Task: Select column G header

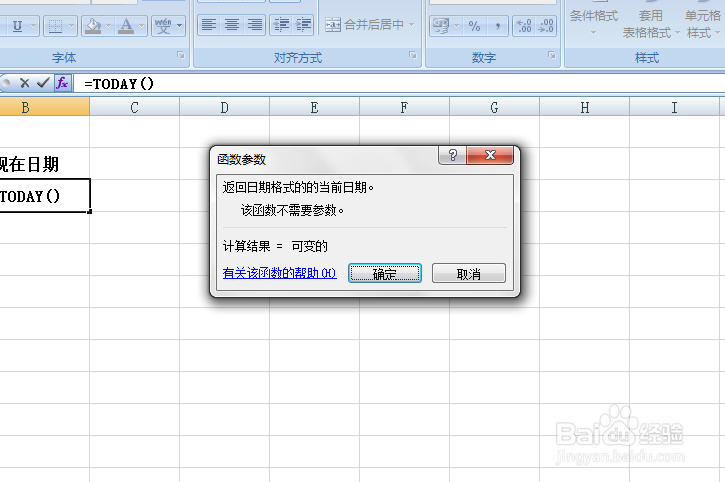Action: (494, 107)
